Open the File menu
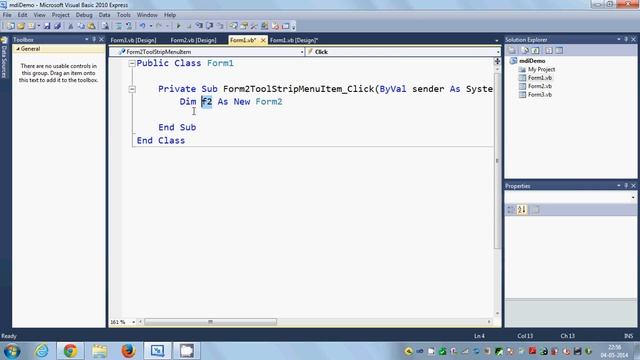The height and width of the screenshot is (360, 640). (x=7, y=15)
